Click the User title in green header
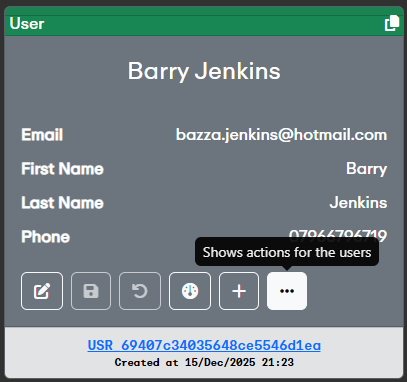The image size is (407, 382). 27,24
